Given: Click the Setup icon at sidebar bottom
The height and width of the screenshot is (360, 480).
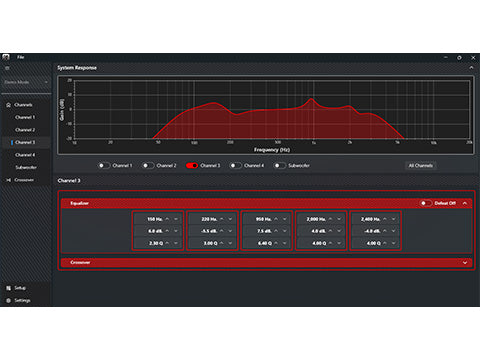Looking at the screenshot, I should [8, 288].
